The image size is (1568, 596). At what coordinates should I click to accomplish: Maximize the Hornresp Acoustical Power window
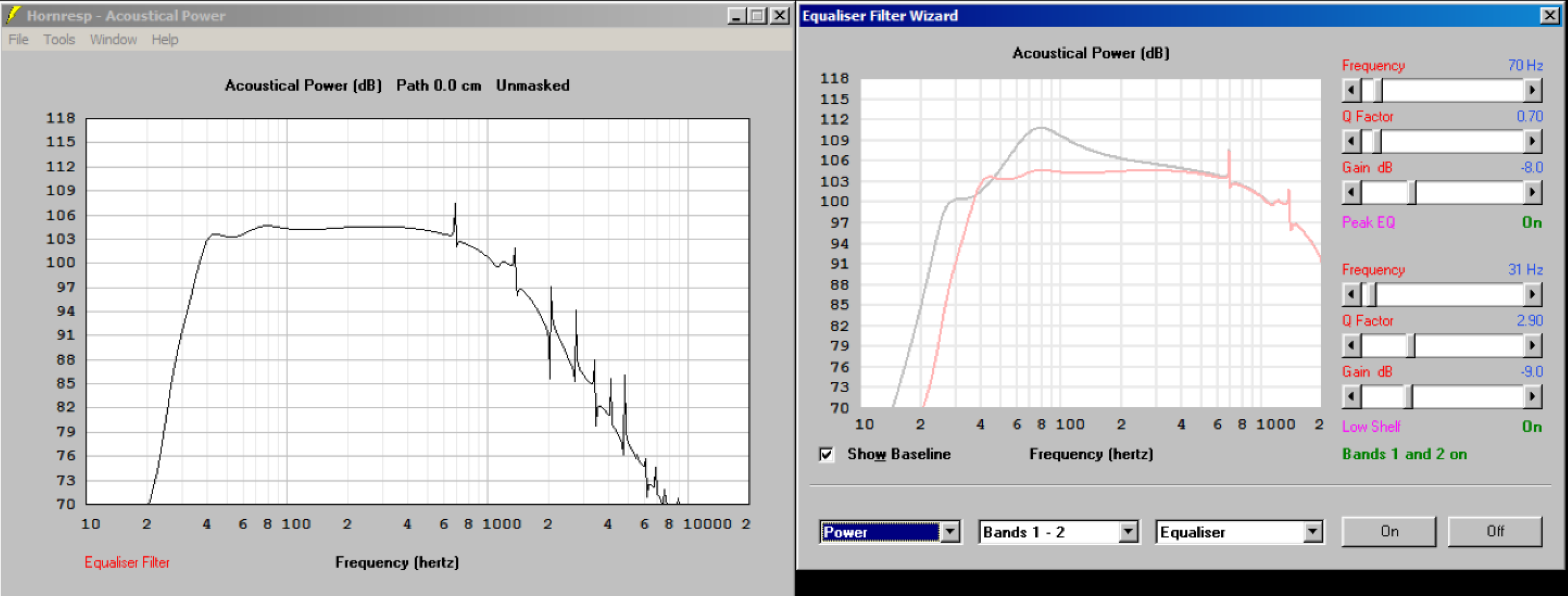pos(757,15)
